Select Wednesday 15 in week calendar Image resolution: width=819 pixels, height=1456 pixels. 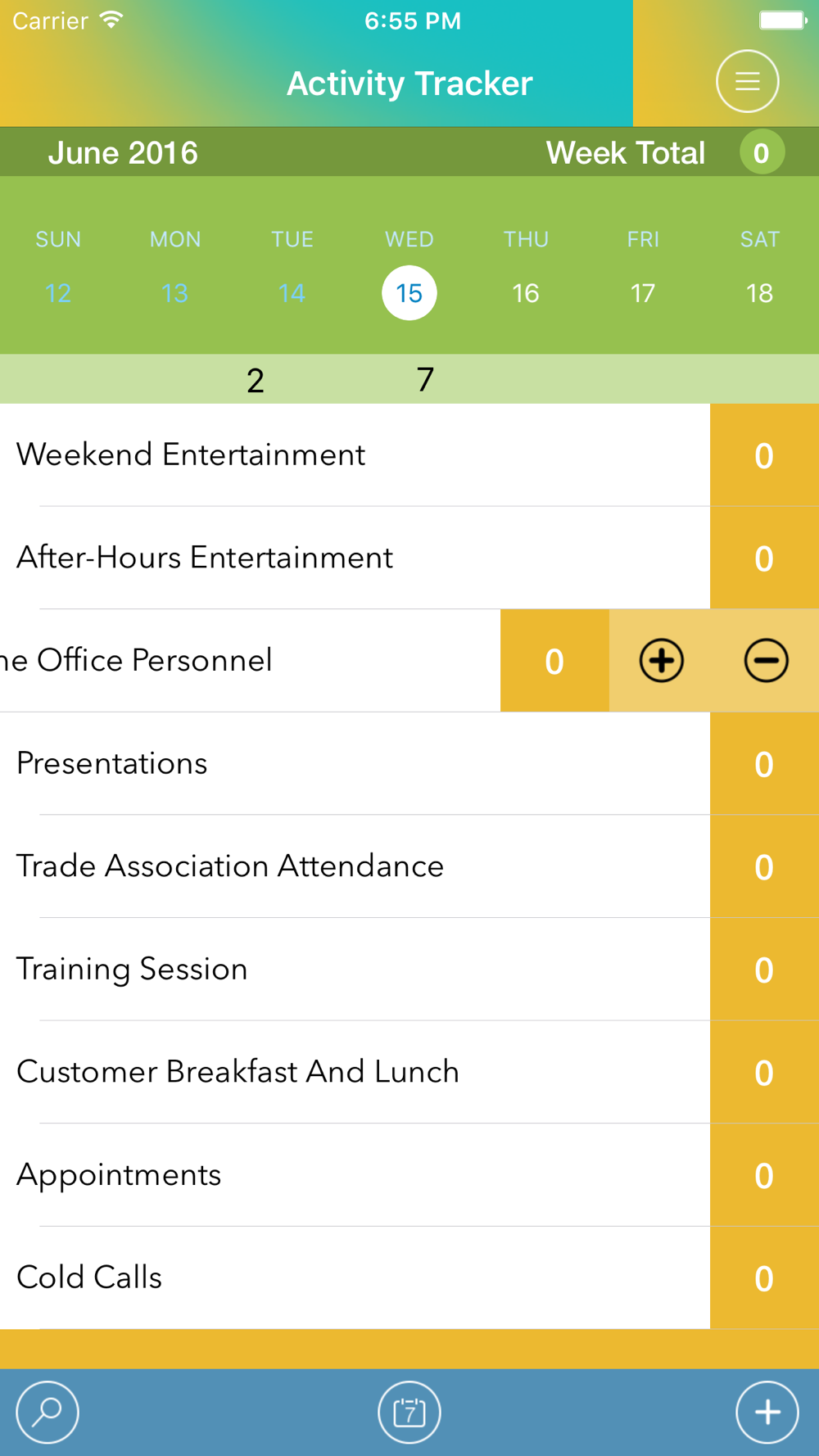(x=409, y=293)
